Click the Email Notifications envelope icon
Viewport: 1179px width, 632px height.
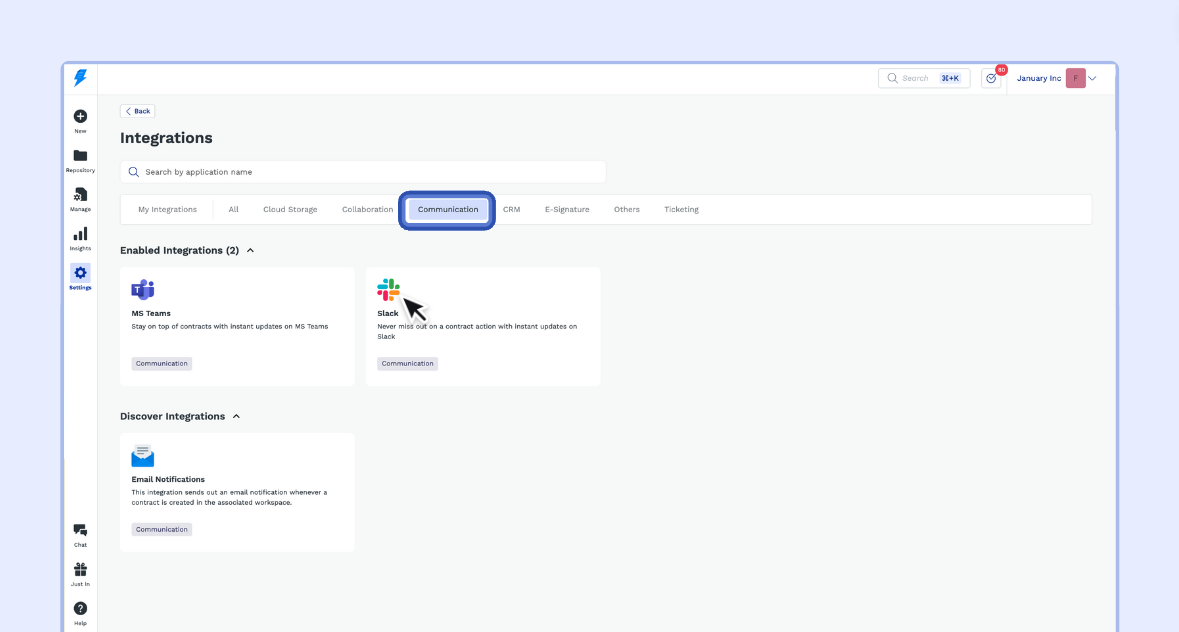tap(143, 455)
